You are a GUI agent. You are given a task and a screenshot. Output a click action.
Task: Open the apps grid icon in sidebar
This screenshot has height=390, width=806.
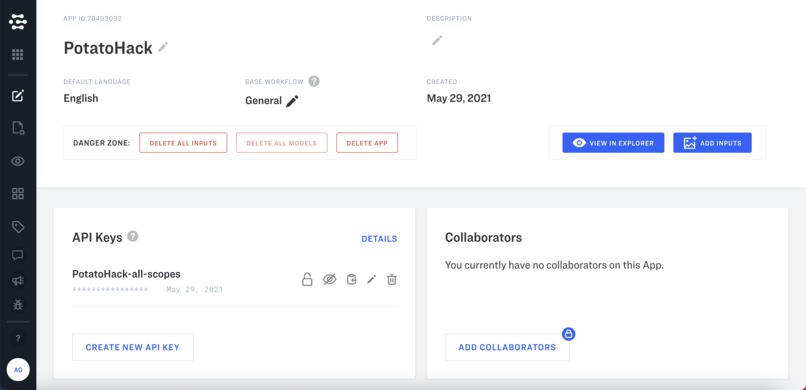tap(17, 54)
